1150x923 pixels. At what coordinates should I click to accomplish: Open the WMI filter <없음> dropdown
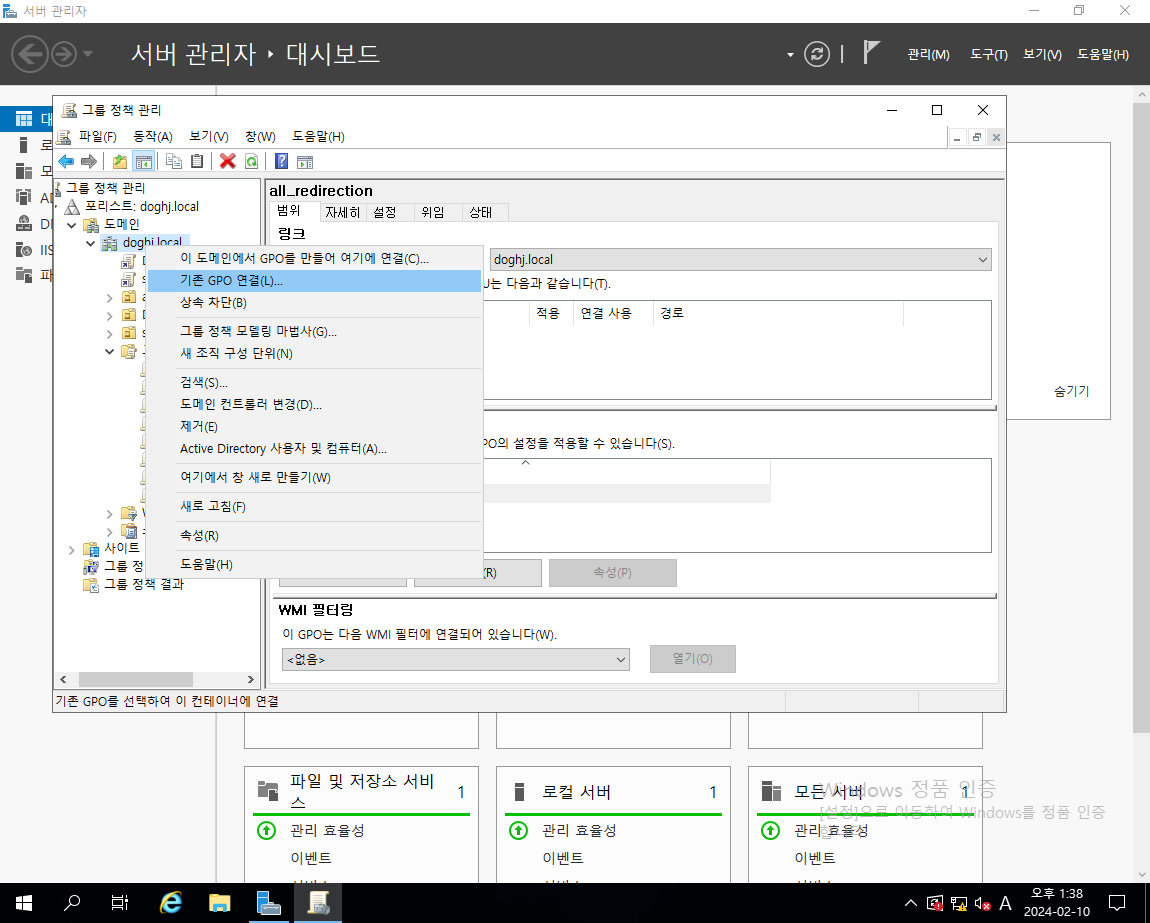pyautogui.click(x=620, y=660)
